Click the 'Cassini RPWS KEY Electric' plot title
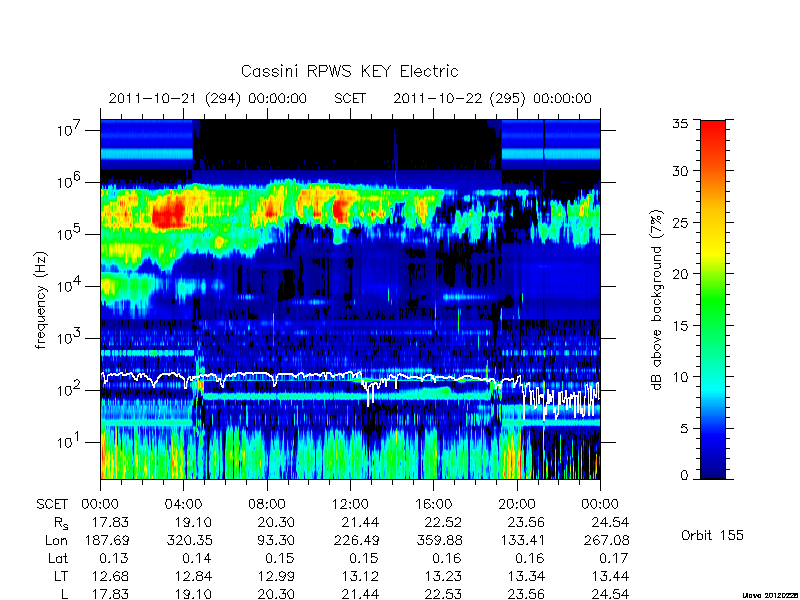800x600 pixels. (x=349, y=71)
